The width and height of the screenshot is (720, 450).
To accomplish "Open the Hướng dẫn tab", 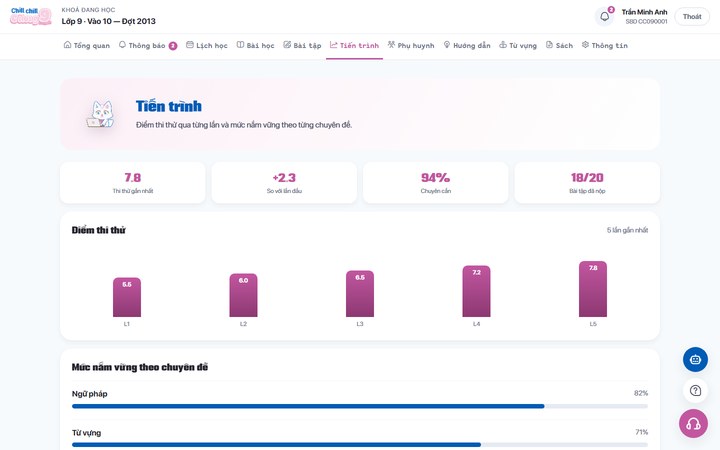I will (x=467, y=45).
